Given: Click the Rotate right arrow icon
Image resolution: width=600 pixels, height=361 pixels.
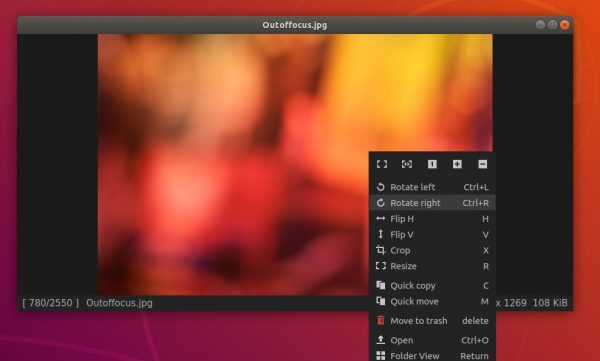Looking at the screenshot, I should click(380, 203).
